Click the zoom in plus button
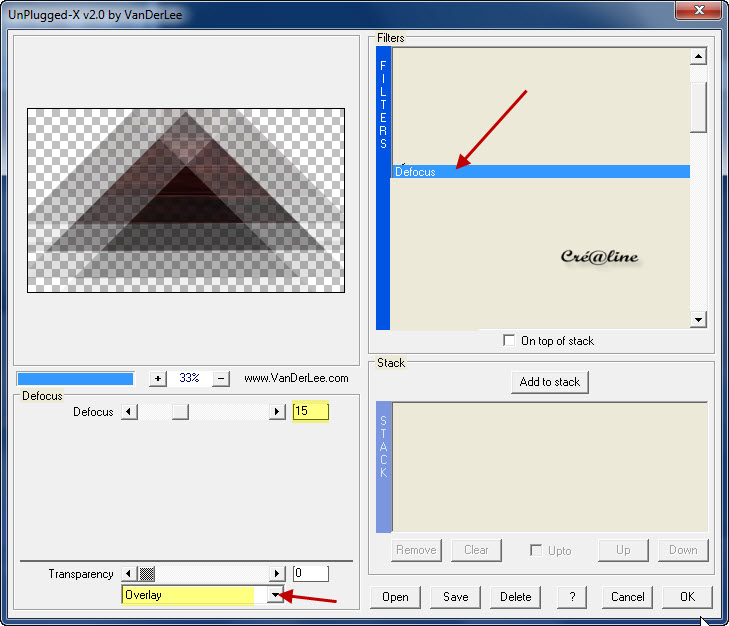 click(x=158, y=378)
